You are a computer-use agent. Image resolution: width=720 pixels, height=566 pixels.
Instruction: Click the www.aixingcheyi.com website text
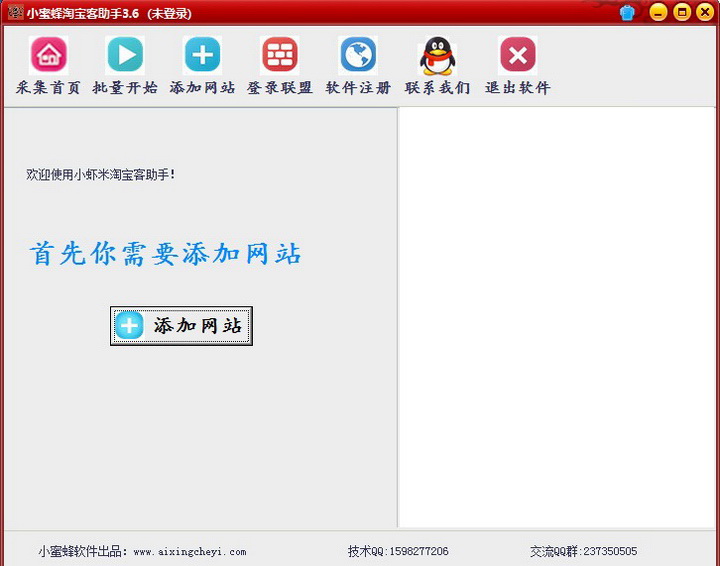pyautogui.click(x=190, y=552)
